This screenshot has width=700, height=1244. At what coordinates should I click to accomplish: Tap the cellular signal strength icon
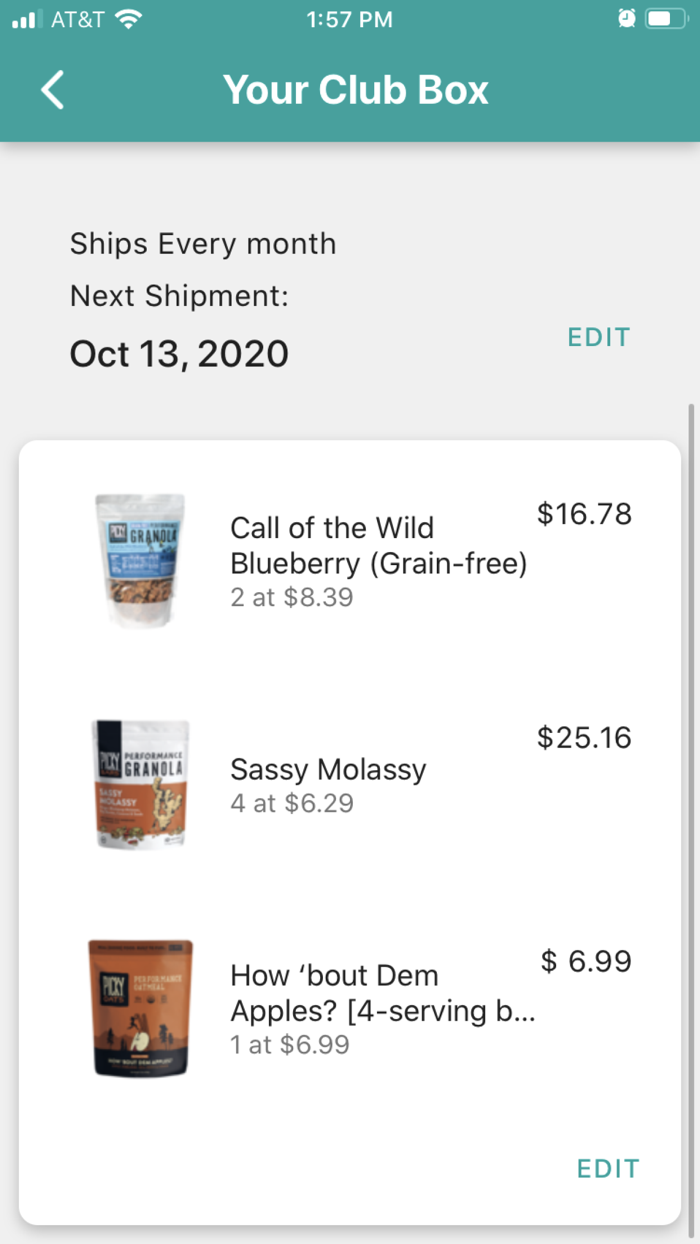click(24, 19)
